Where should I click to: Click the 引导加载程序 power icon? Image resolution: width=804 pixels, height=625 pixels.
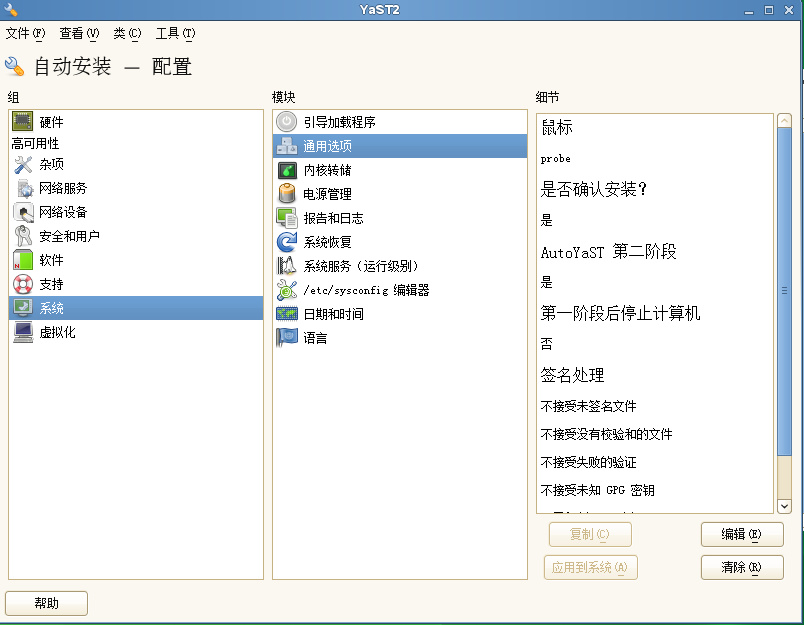287,122
